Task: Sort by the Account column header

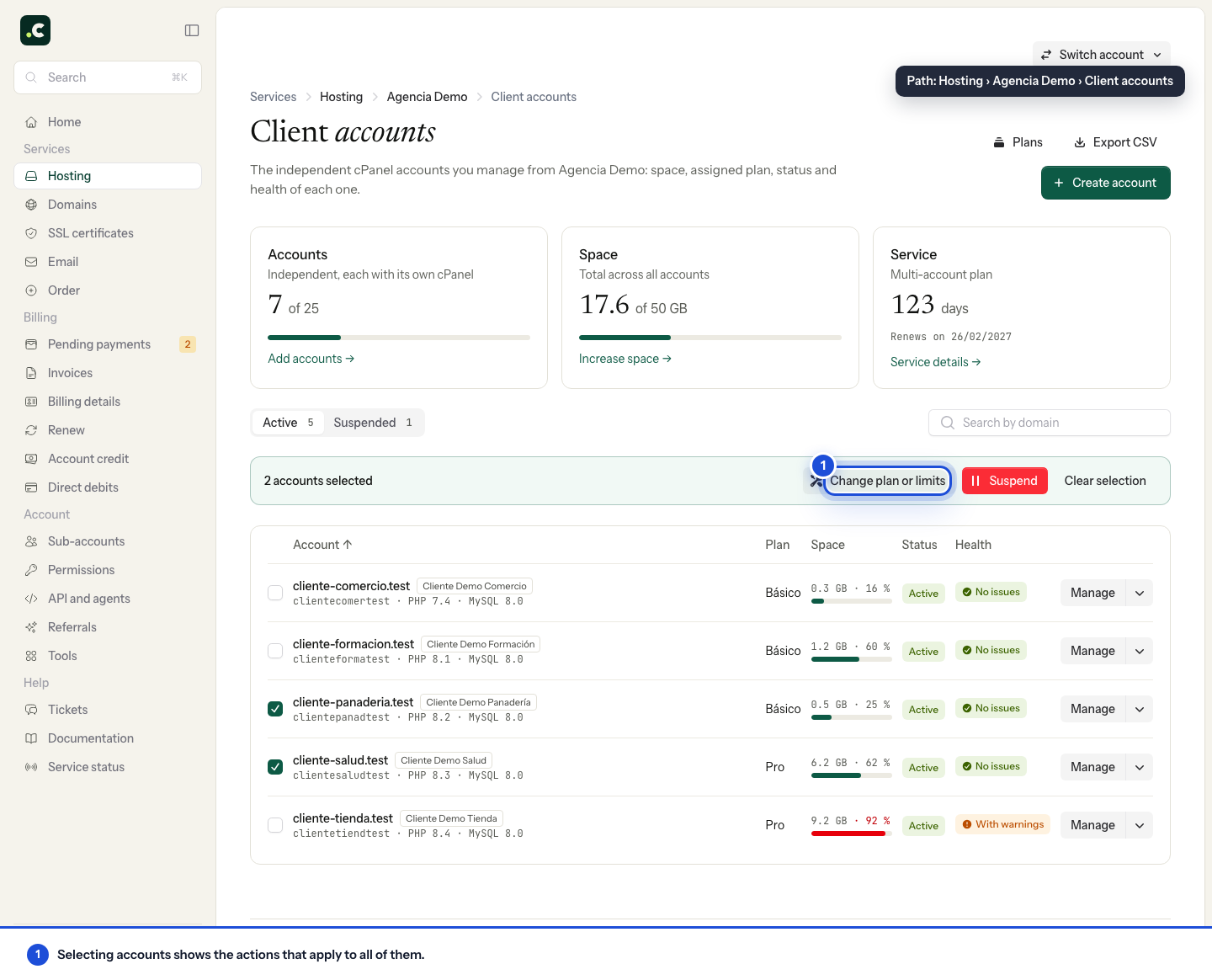Action: coord(322,545)
